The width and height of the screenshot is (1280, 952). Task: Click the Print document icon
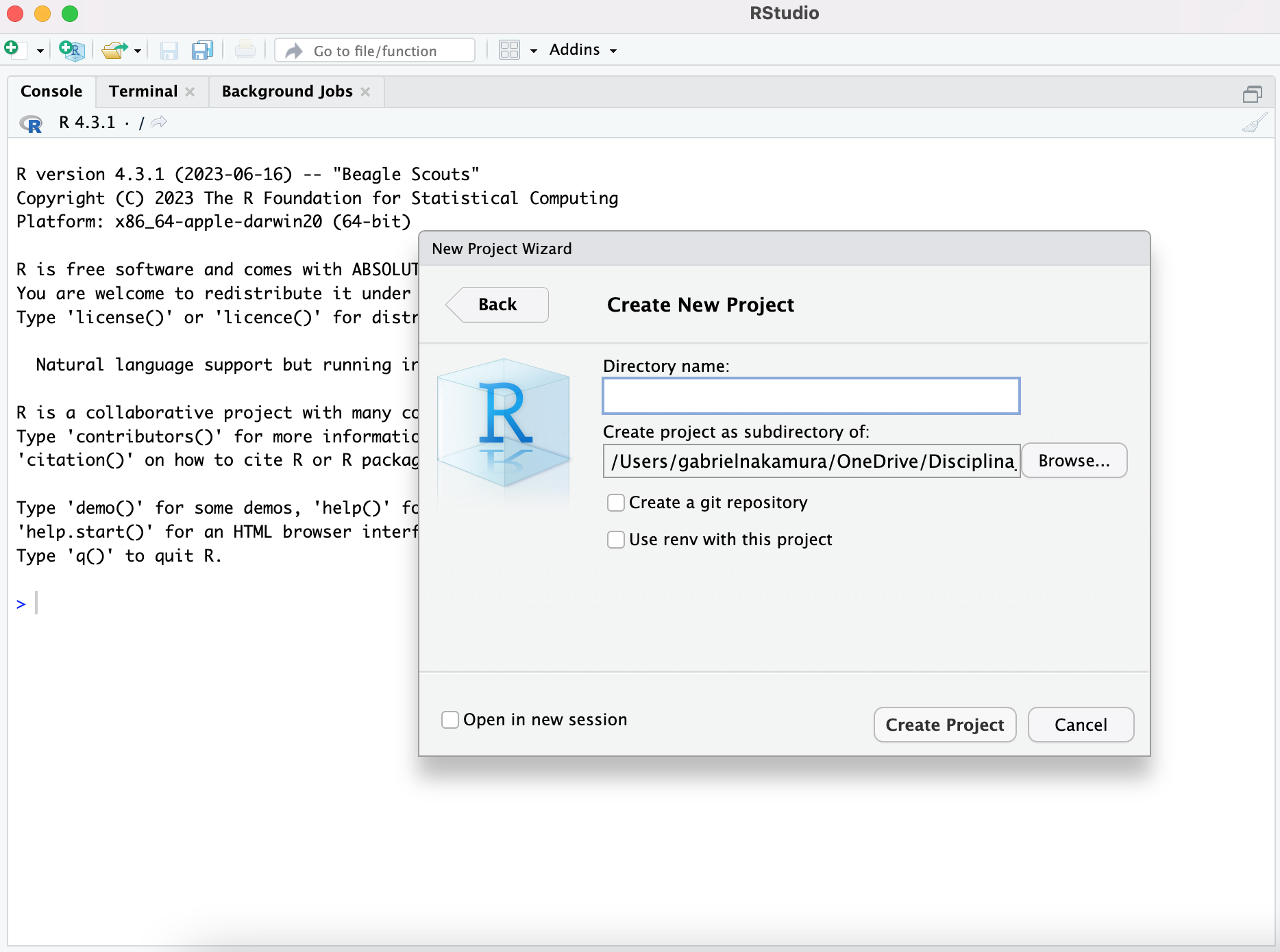click(245, 51)
